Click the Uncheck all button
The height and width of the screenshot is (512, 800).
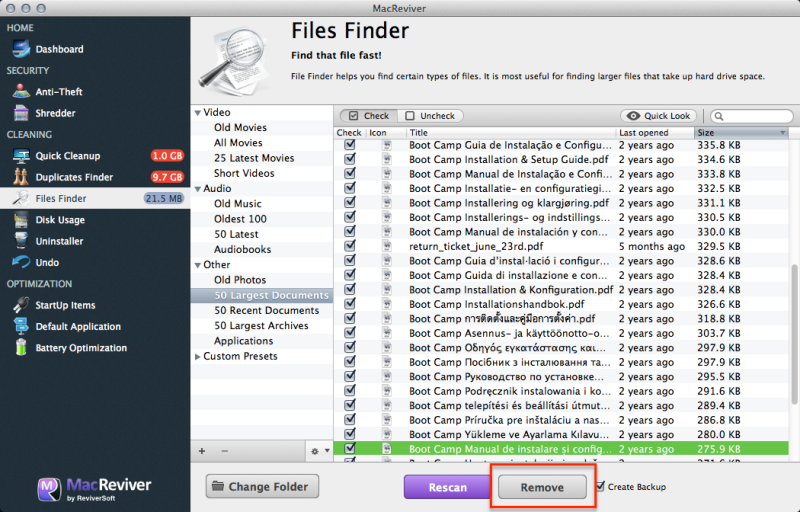(430, 116)
